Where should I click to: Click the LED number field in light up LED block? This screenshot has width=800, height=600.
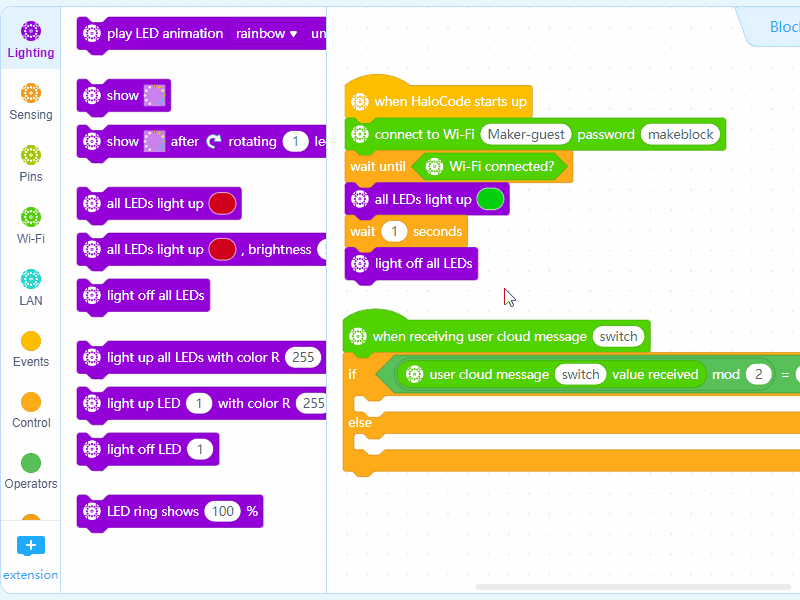tap(199, 404)
